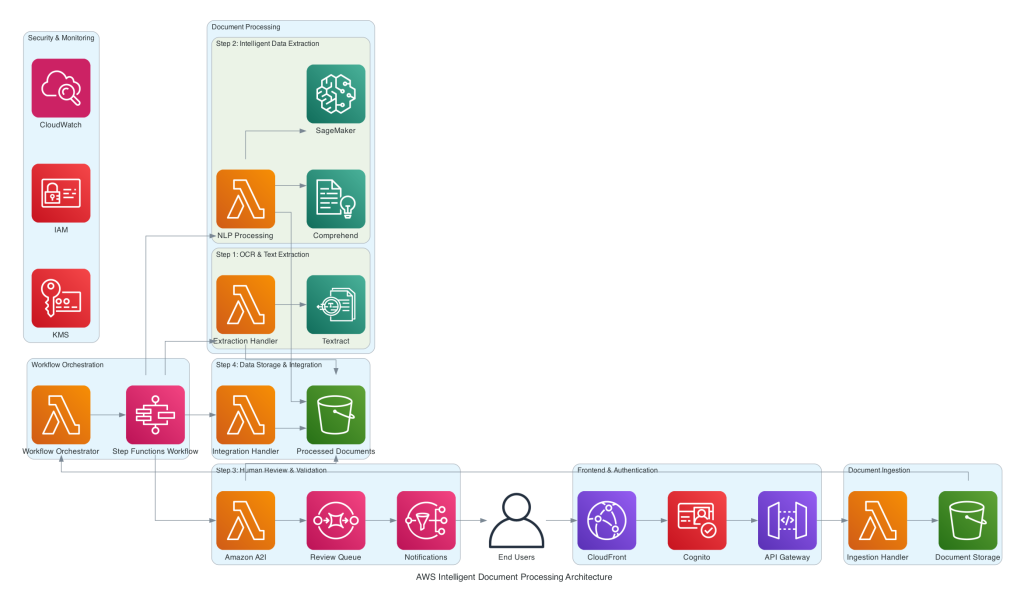Select the NLP Processing text label
Screen dimensions: 1024x593
coord(246,236)
